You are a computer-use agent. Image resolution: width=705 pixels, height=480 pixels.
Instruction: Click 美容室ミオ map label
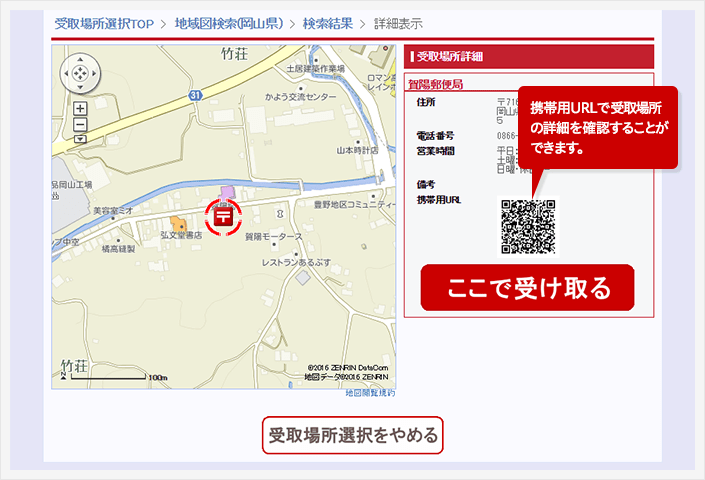113,210
